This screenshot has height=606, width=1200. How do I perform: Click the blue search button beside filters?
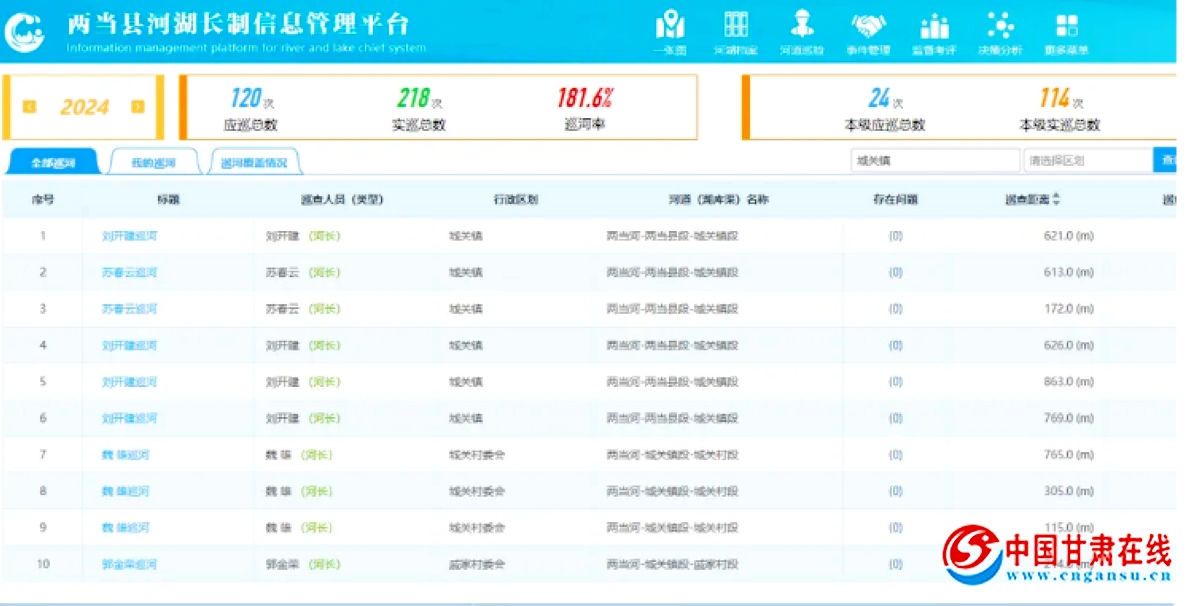[1166, 160]
